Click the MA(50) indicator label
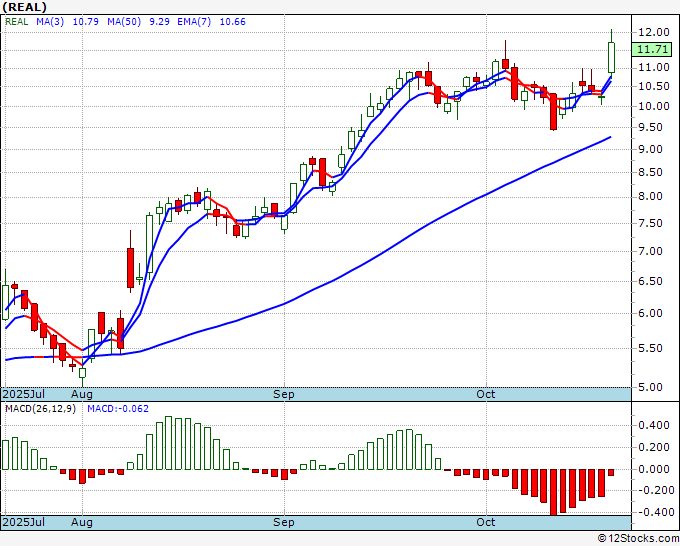 [124, 22]
